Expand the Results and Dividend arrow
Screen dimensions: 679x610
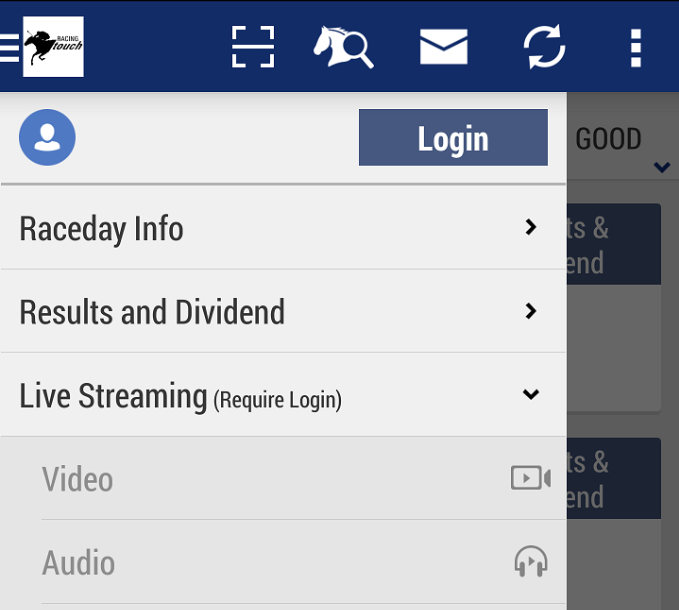531,311
